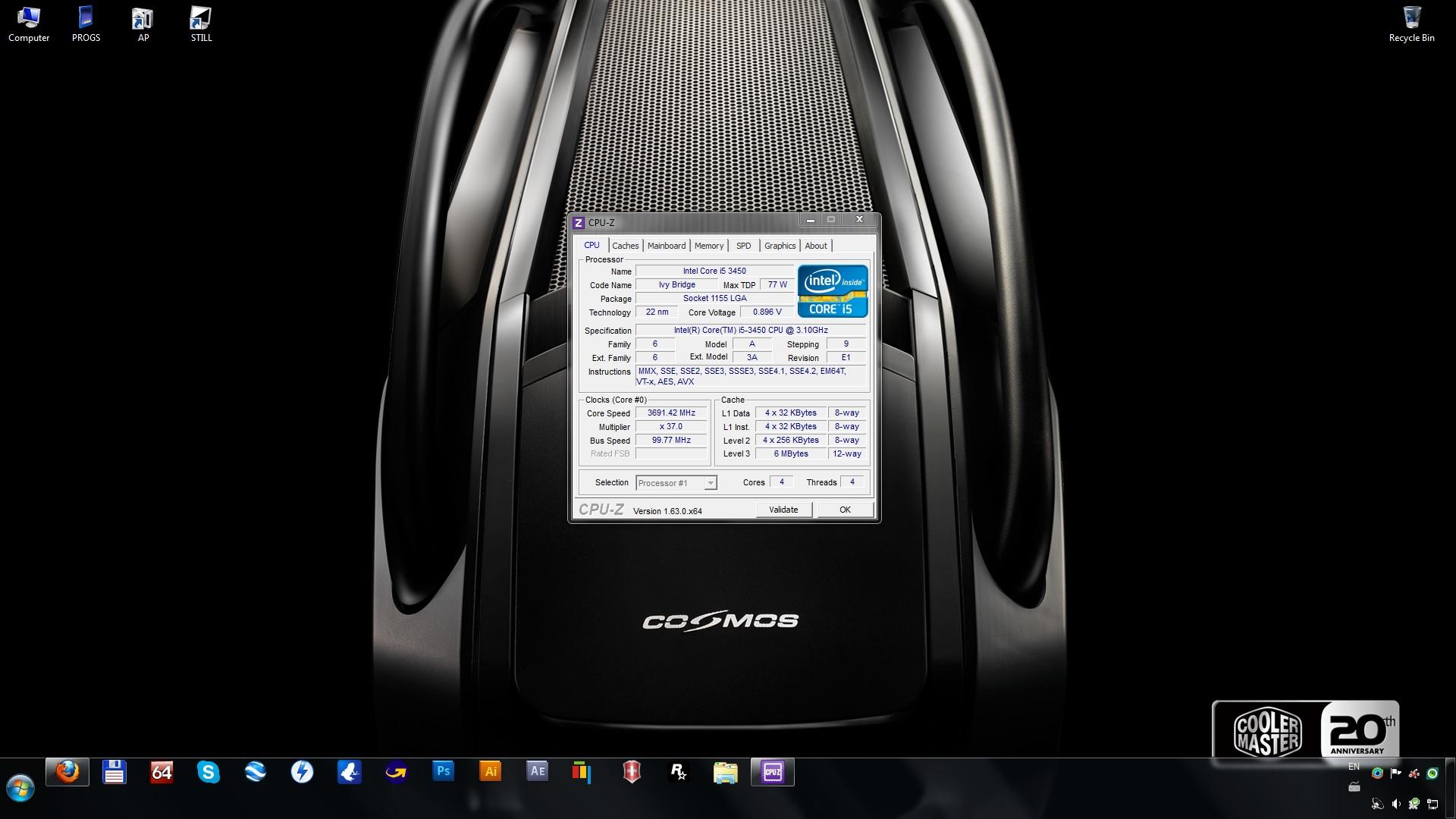Close the CPU-Z window
This screenshot has width=1456, height=819.
click(x=859, y=220)
